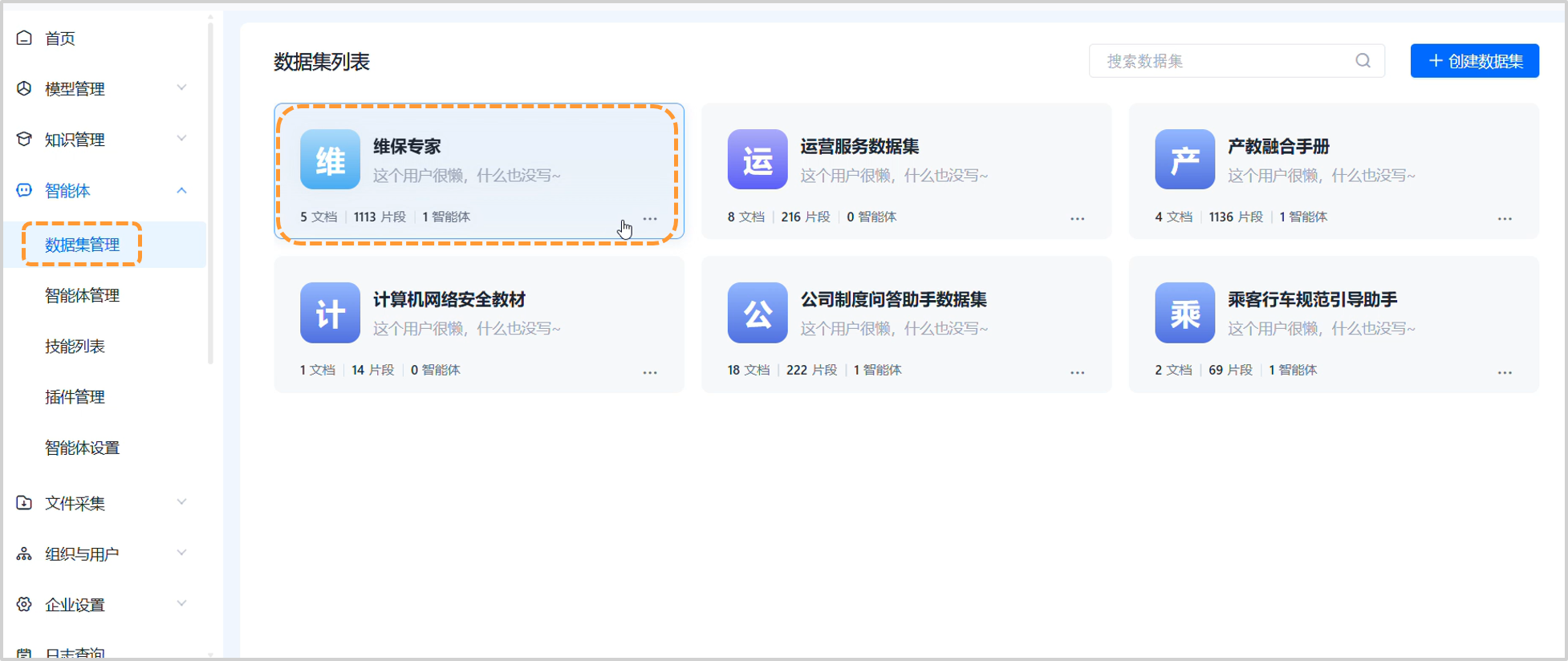Click the 14 片段 count on 计算机网络安全教材
This screenshot has height=661, width=1568.
(x=373, y=370)
